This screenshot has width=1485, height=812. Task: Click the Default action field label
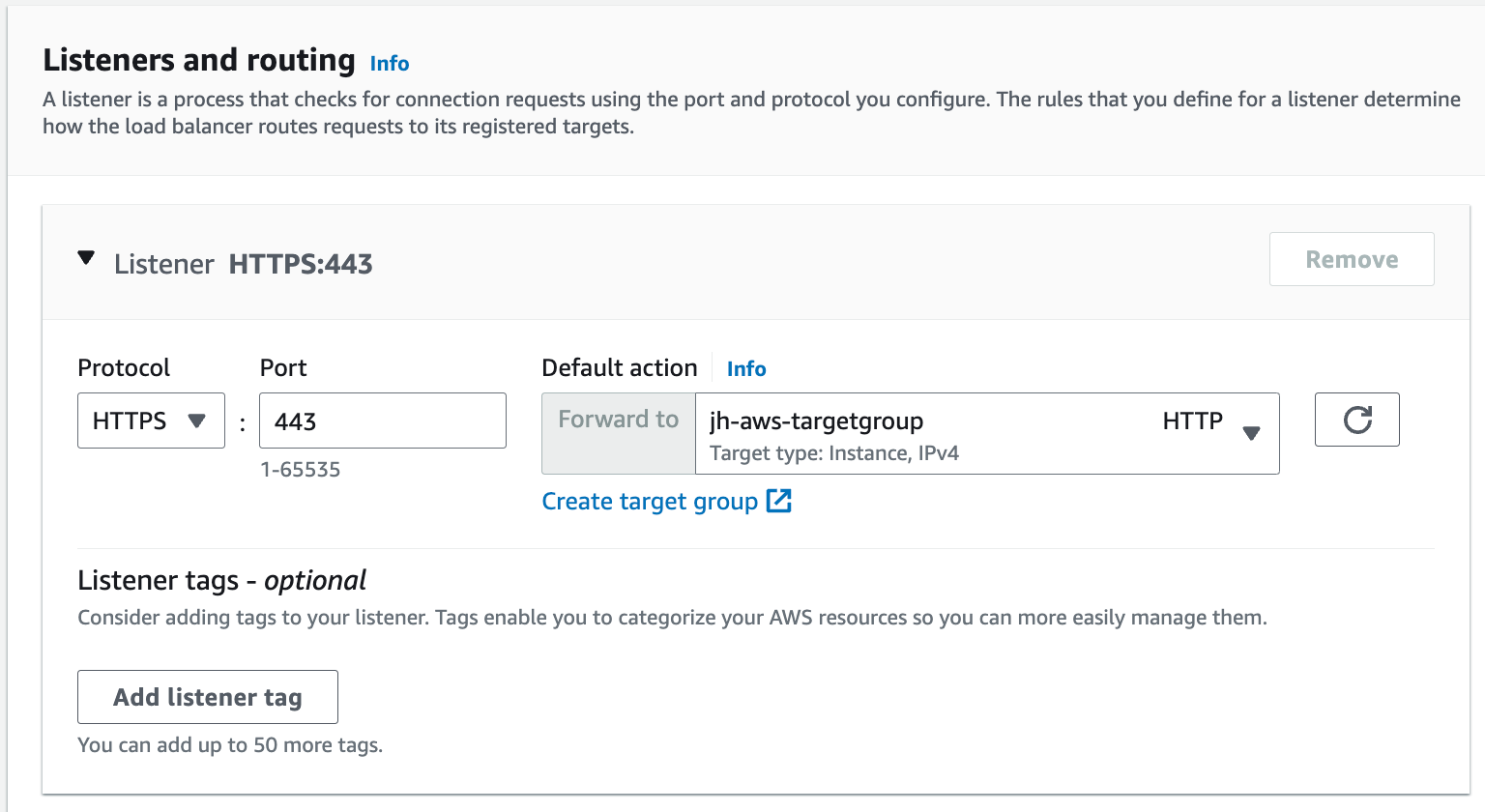click(x=619, y=368)
